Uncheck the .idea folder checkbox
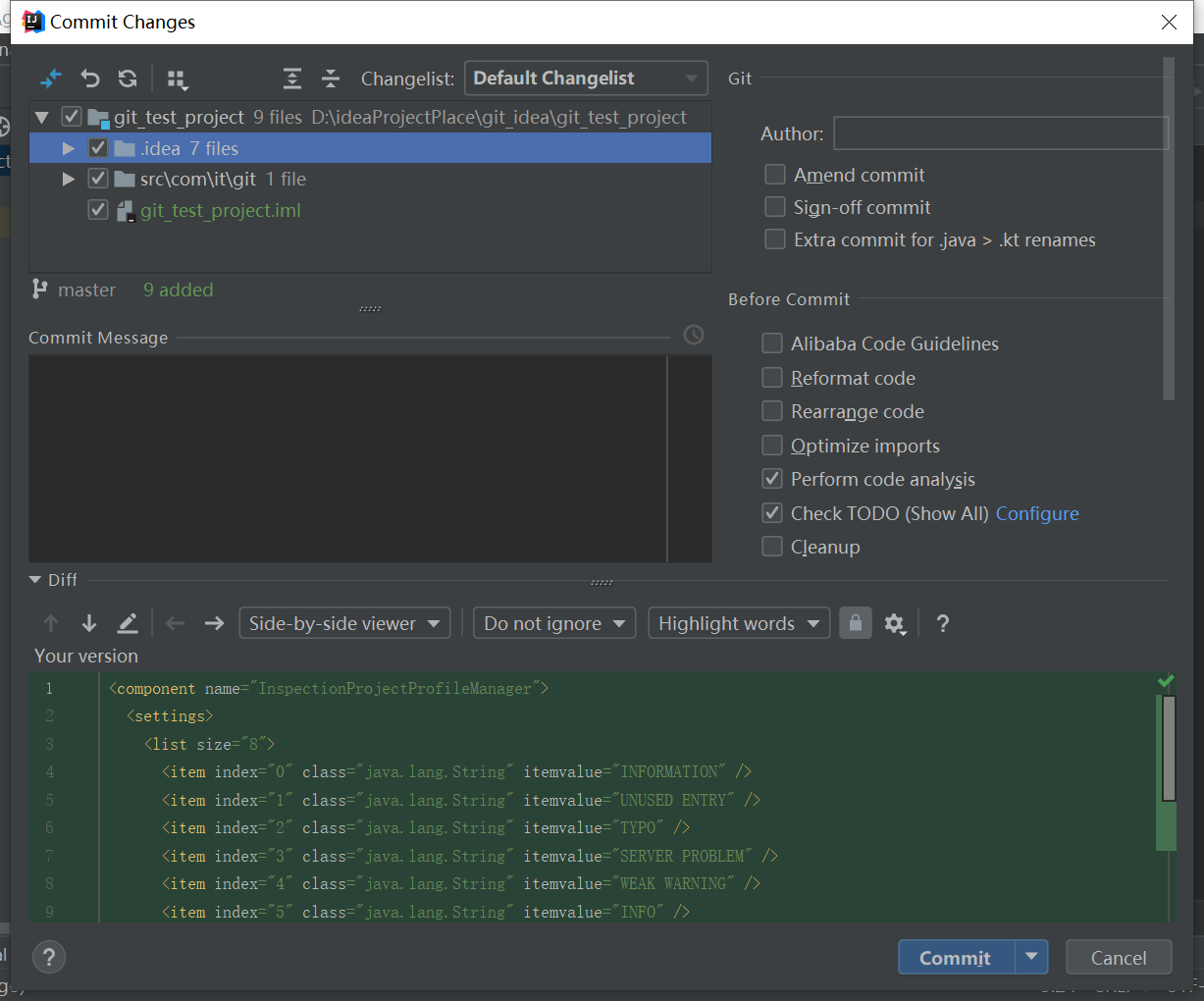Viewport: 1204px width, 1001px height. tap(98, 148)
